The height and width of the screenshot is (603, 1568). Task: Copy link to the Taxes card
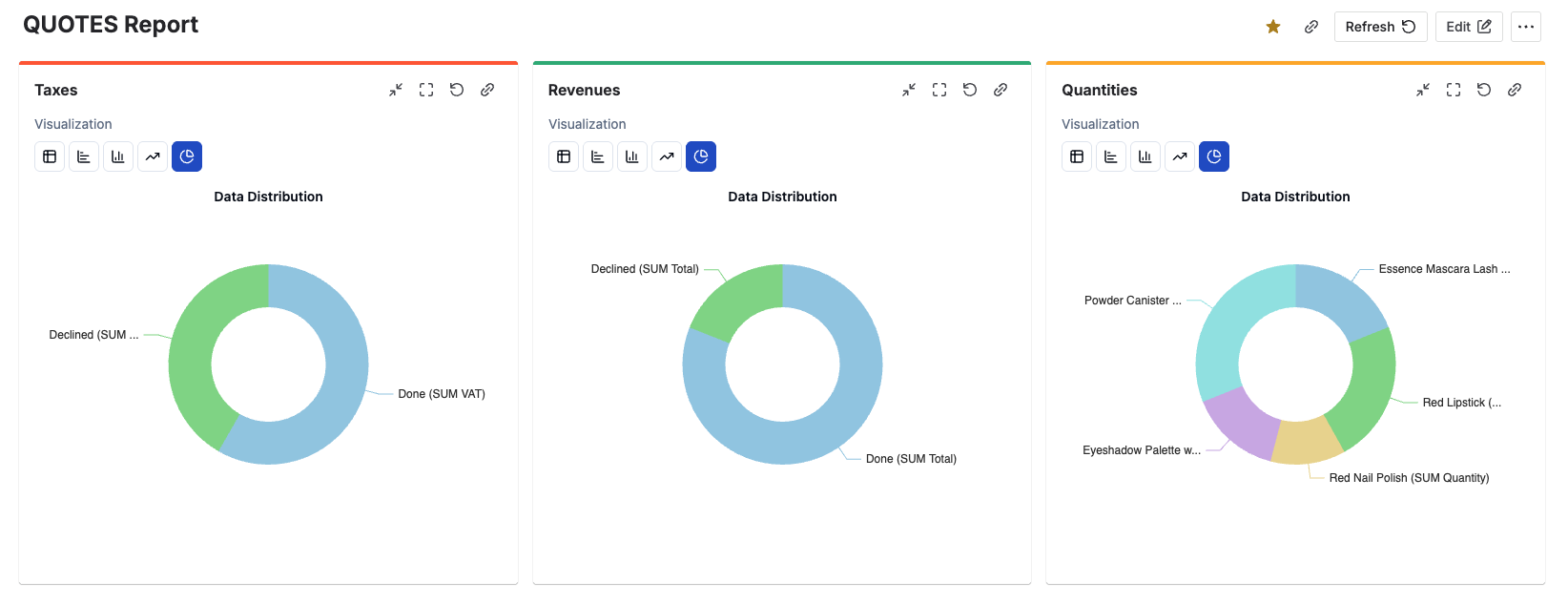pos(487,90)
